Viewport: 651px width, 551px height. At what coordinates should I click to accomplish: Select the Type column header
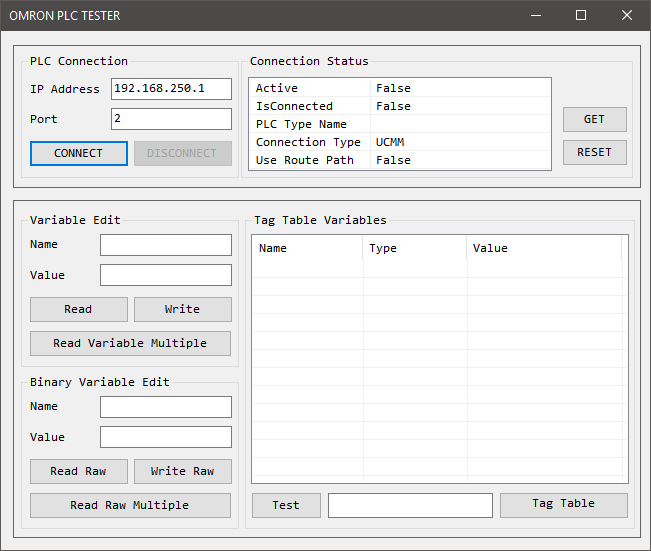coord(415,248)
